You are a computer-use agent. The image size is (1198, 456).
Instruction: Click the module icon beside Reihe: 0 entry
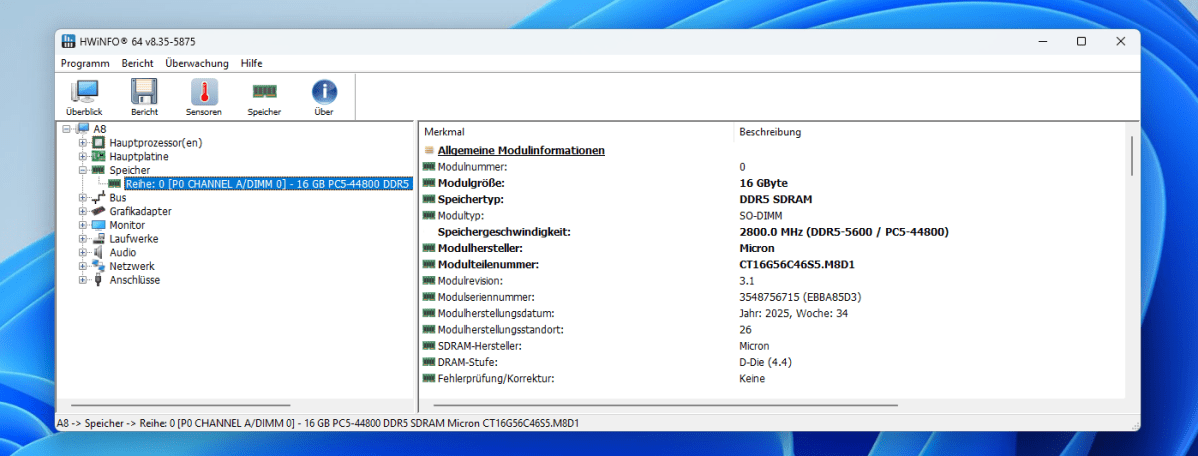[x=115, y=184]
